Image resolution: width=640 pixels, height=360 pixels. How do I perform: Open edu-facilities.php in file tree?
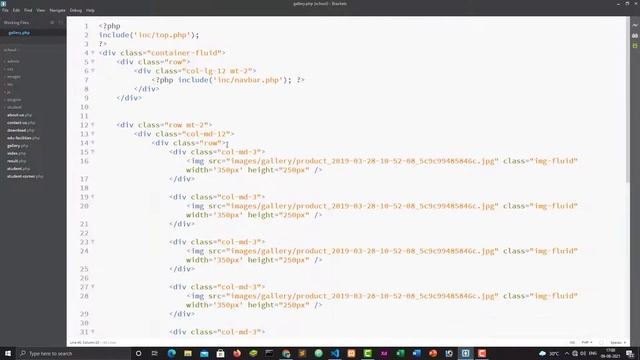(x=23, y=138)
